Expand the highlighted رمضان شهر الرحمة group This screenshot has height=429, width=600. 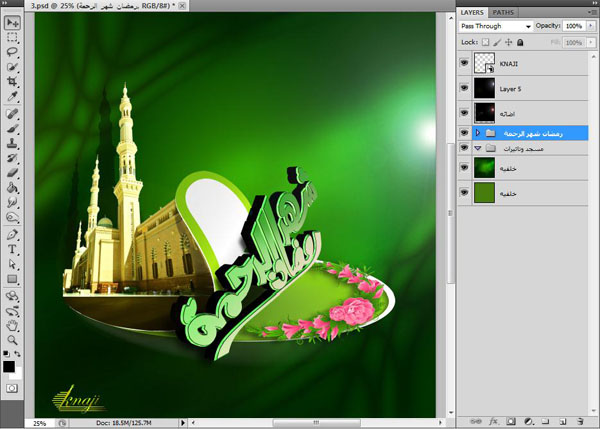[478, 132]
